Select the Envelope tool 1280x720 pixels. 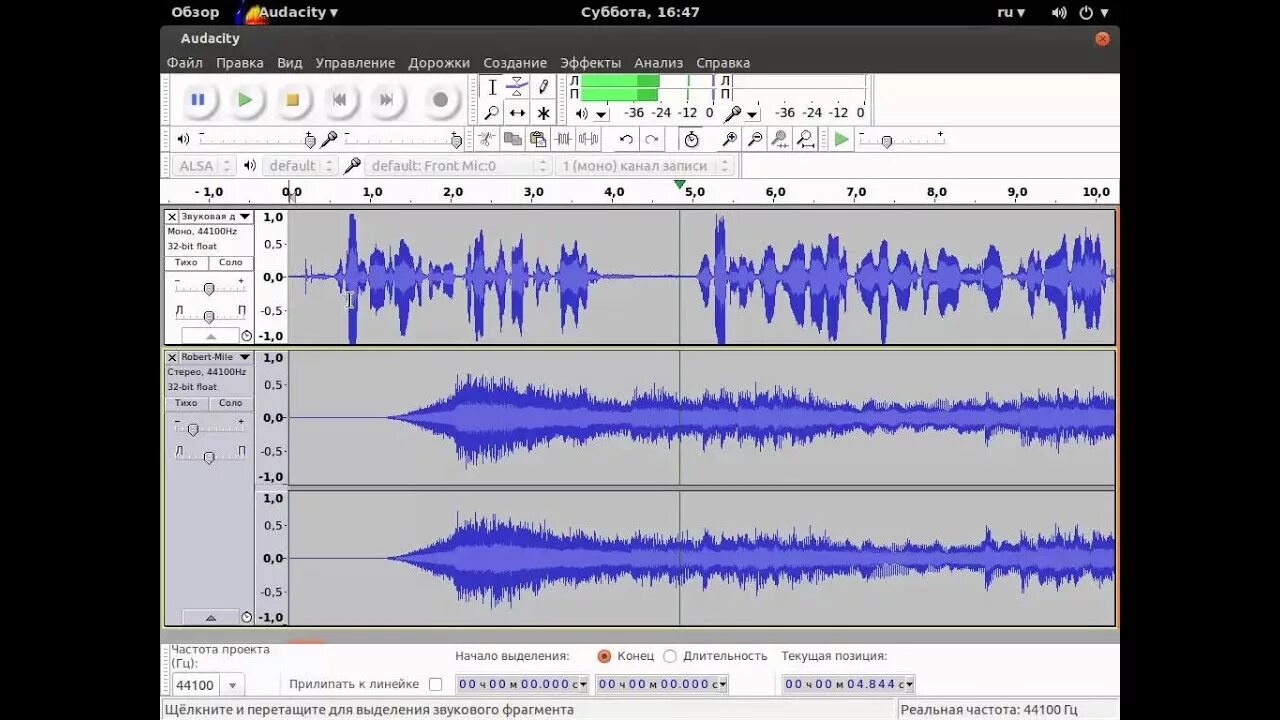tap(517, 87)
